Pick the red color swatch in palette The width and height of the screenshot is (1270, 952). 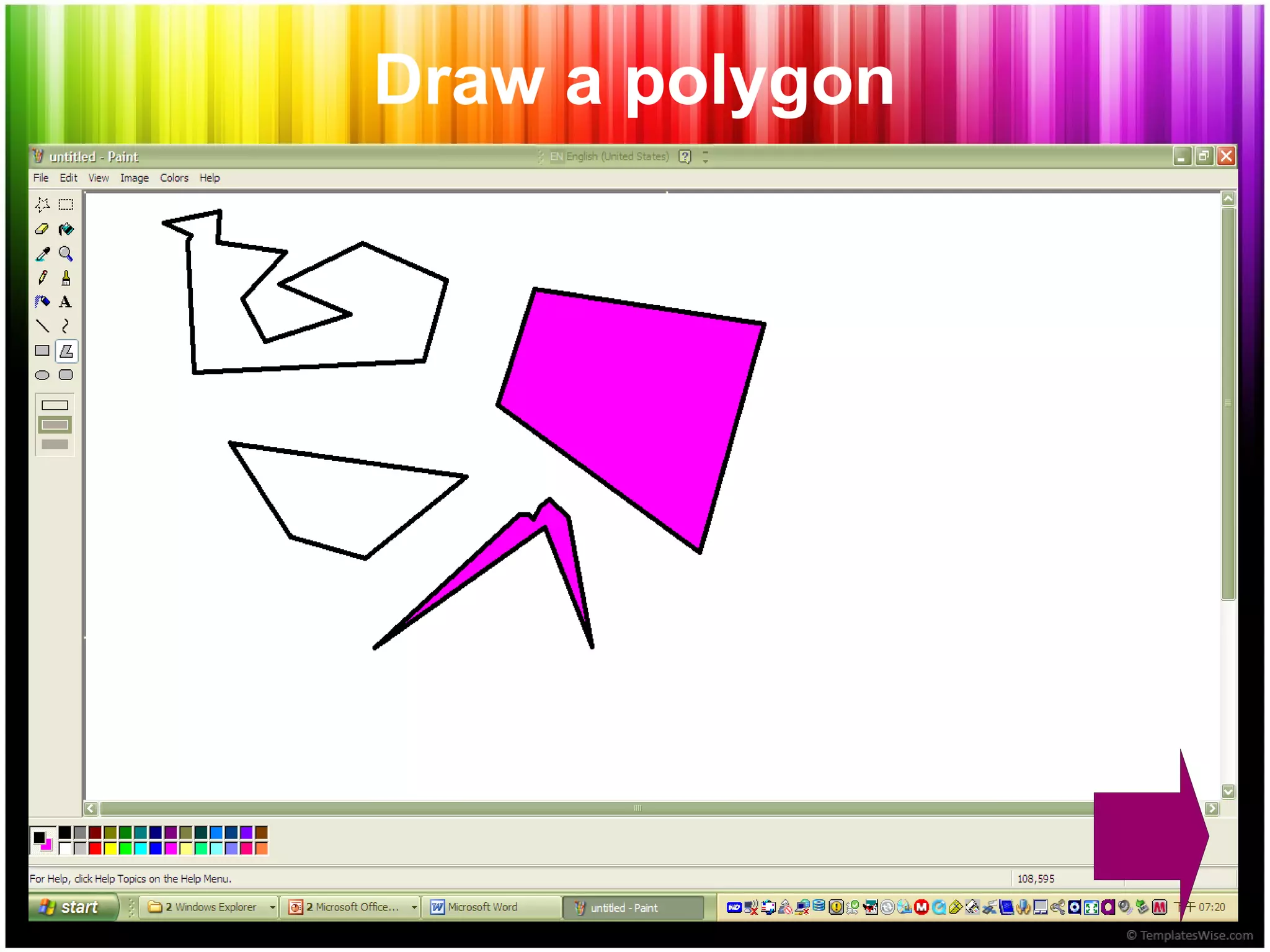[x=95, y=848]
